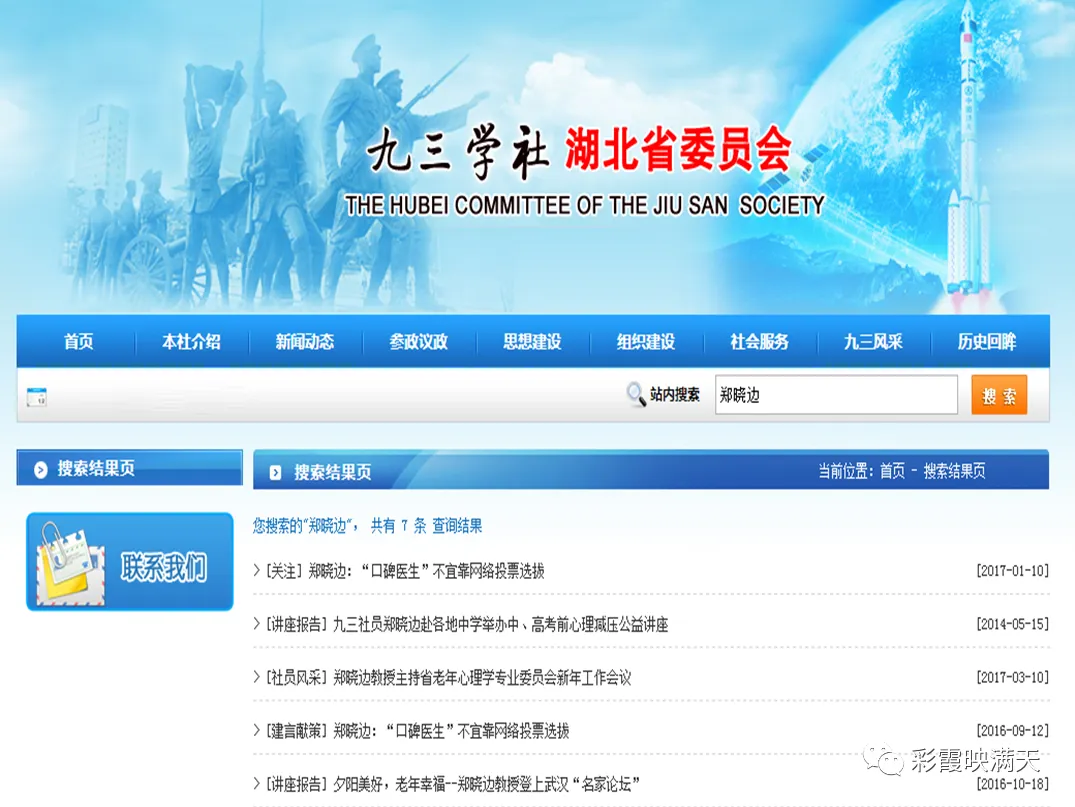This screenshot has width=1075, height=807.
Task: Click the magnifying glass site-search icon
Action: (637, 394)
